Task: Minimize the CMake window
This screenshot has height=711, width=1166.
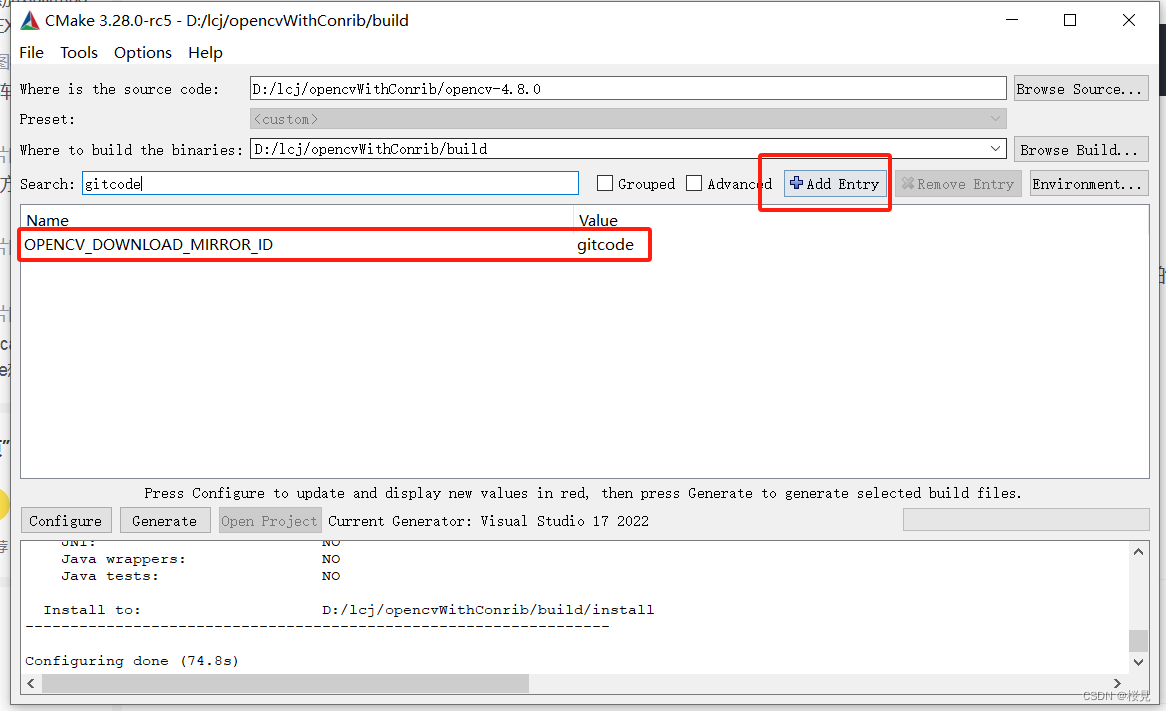Action: (x=1011, y=20)
